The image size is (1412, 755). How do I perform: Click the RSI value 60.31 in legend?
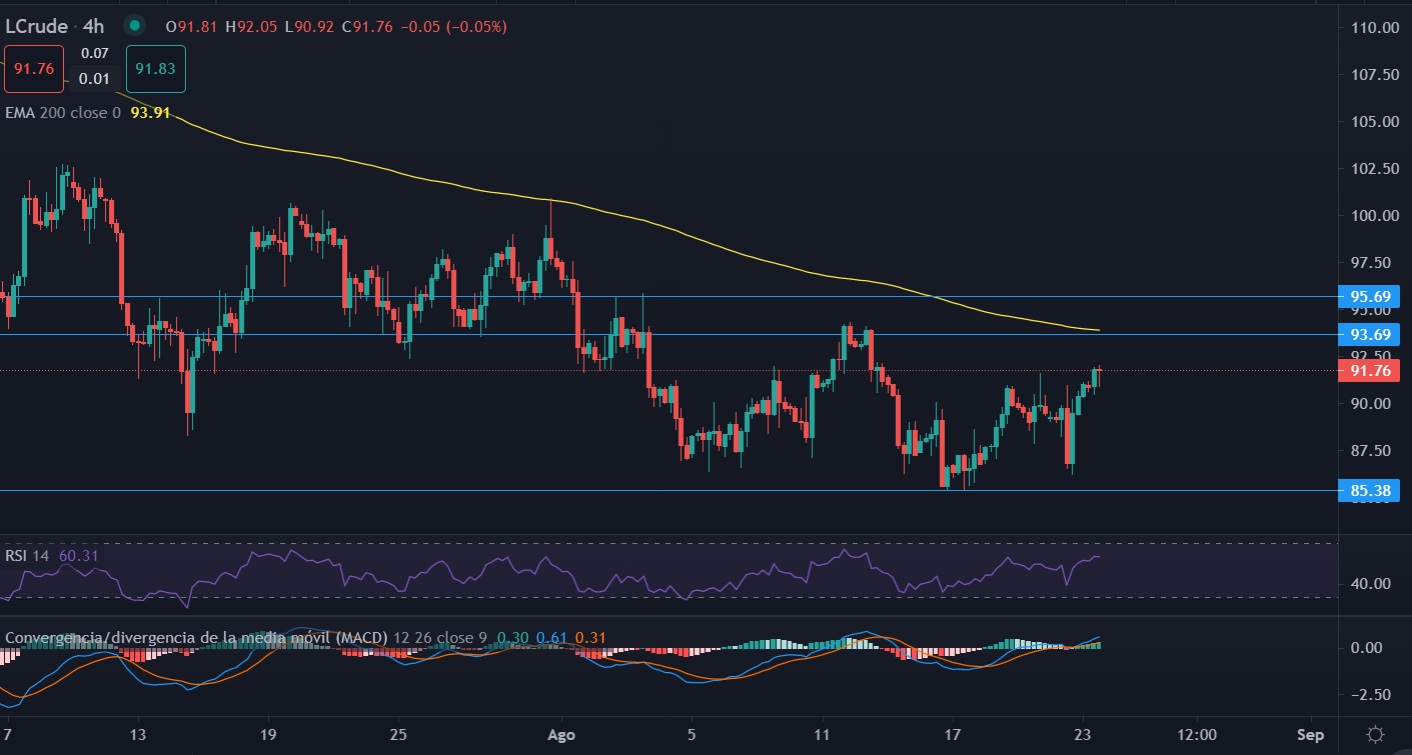pyautogui.click(x=79, y=555)
